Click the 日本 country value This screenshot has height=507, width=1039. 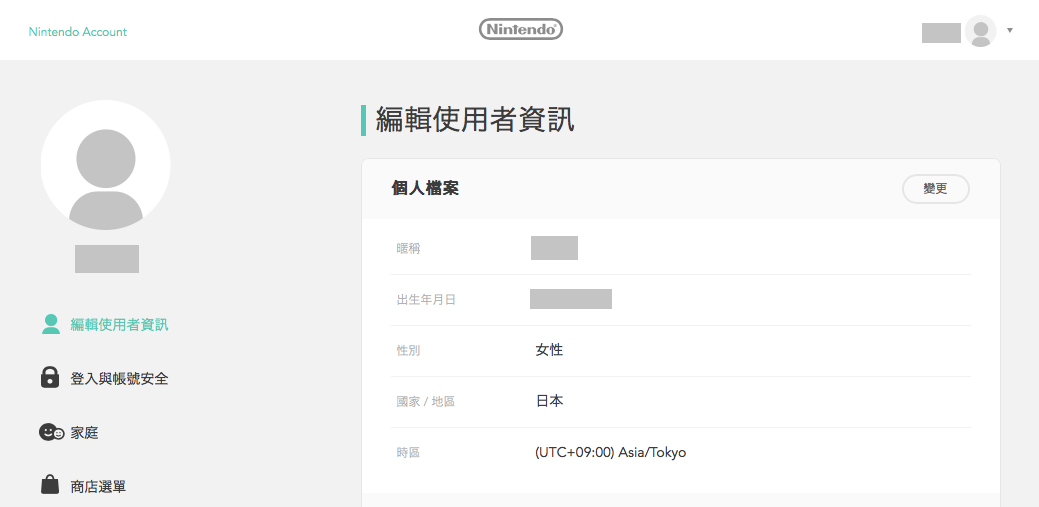click(x=549, y=401)
